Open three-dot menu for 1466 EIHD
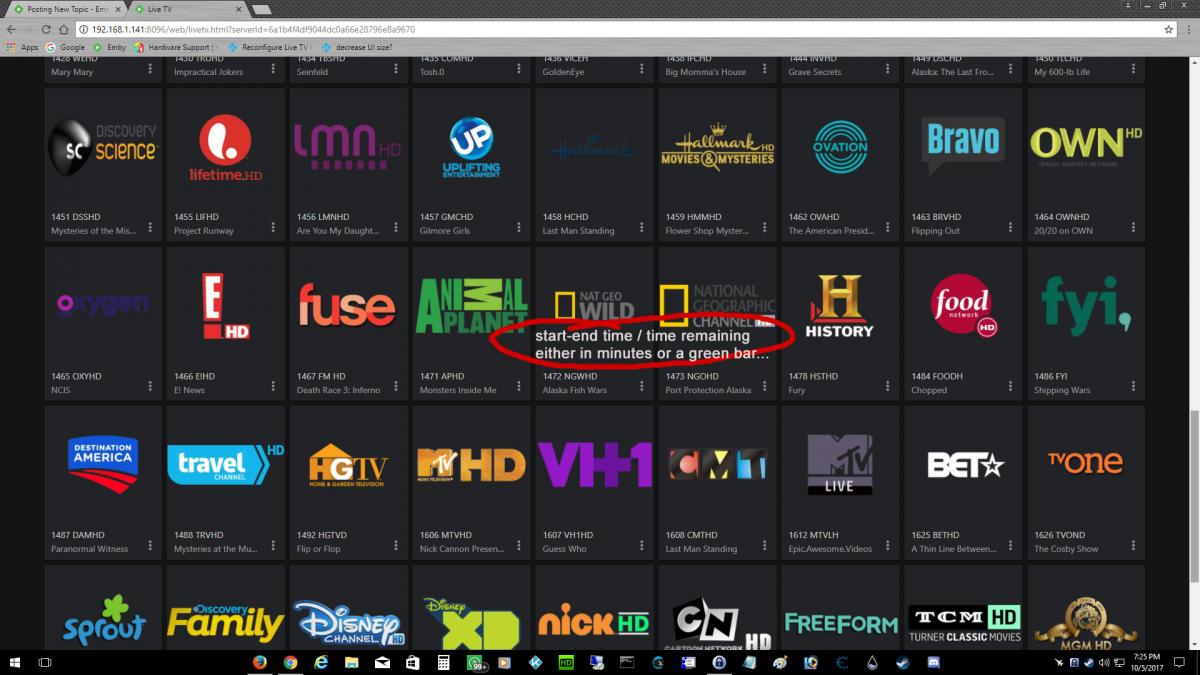 click(x=273, y=386)
